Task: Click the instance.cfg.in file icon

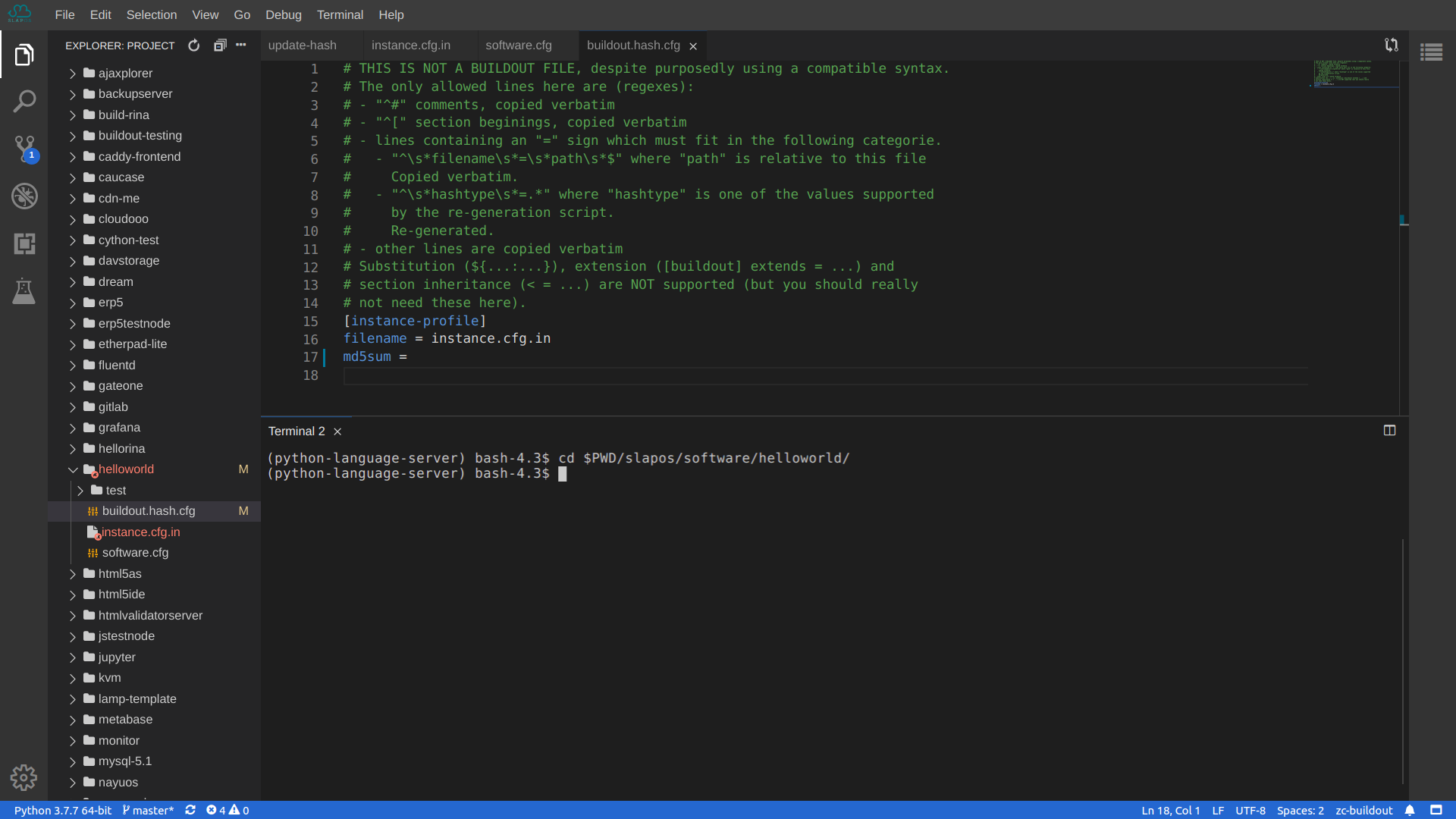Action: 93,532
